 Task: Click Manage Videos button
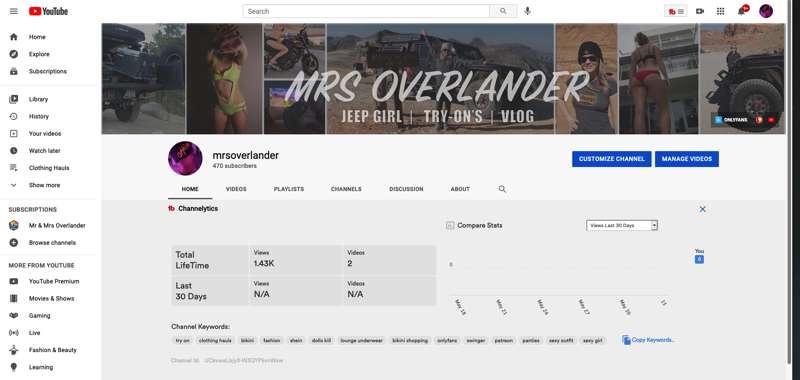click(687, 159)
